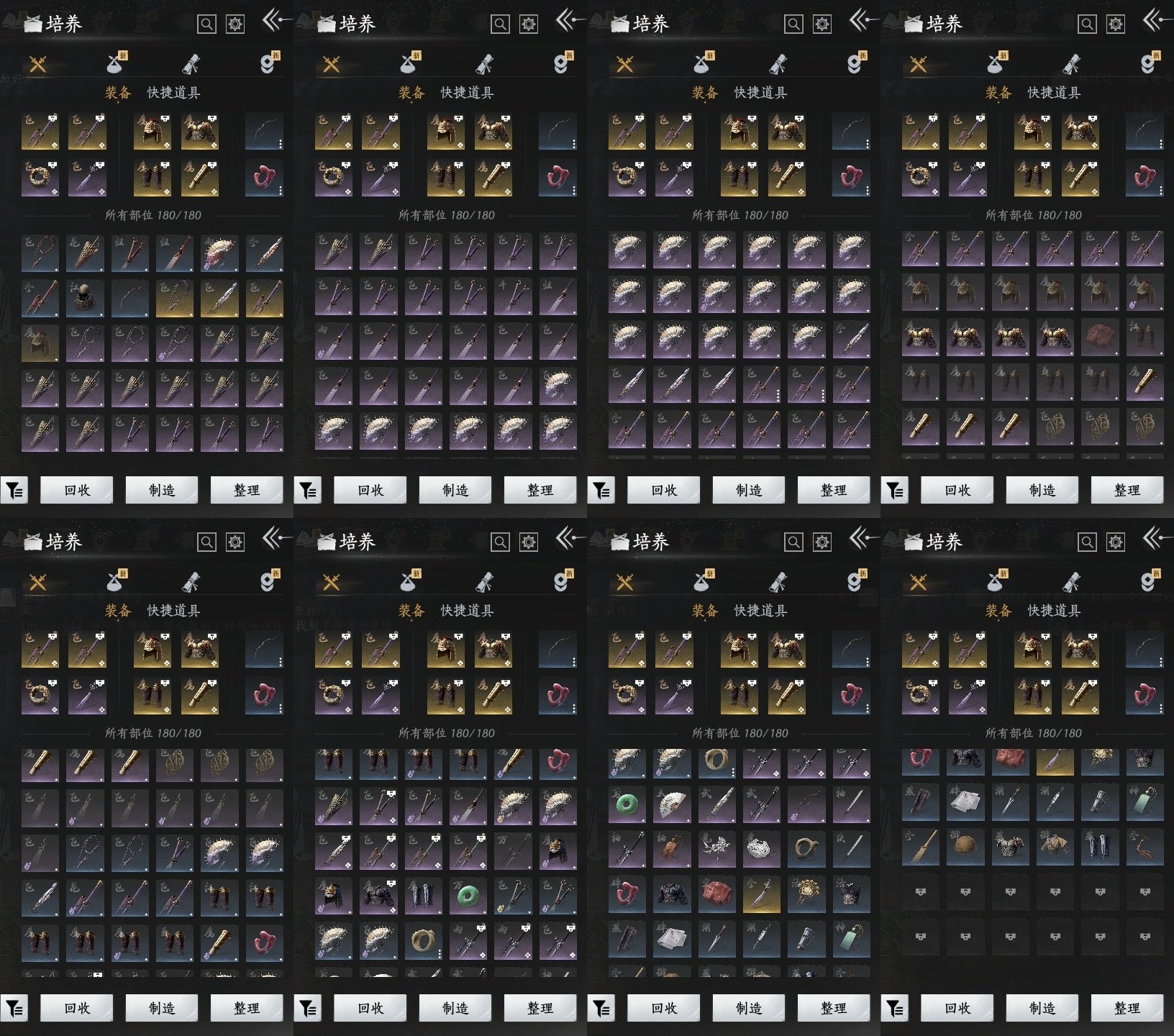Open the scroll tab in the bottom-right panel
The width and height of the screenshot is (1174, 1036).
1071,581
